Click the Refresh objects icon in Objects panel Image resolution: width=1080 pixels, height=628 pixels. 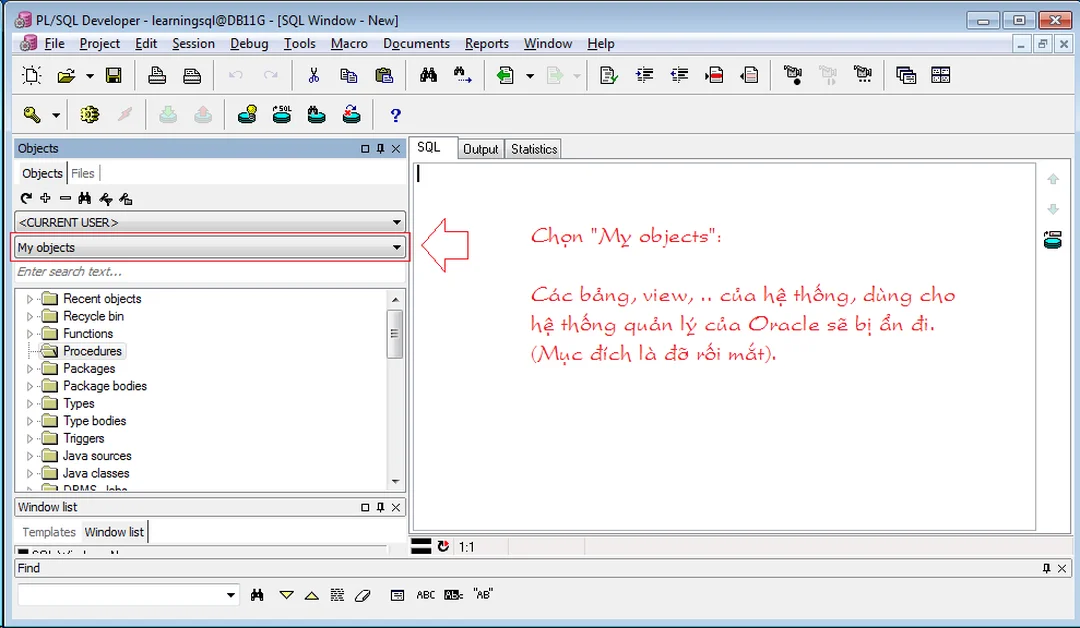tap(26, 198)
